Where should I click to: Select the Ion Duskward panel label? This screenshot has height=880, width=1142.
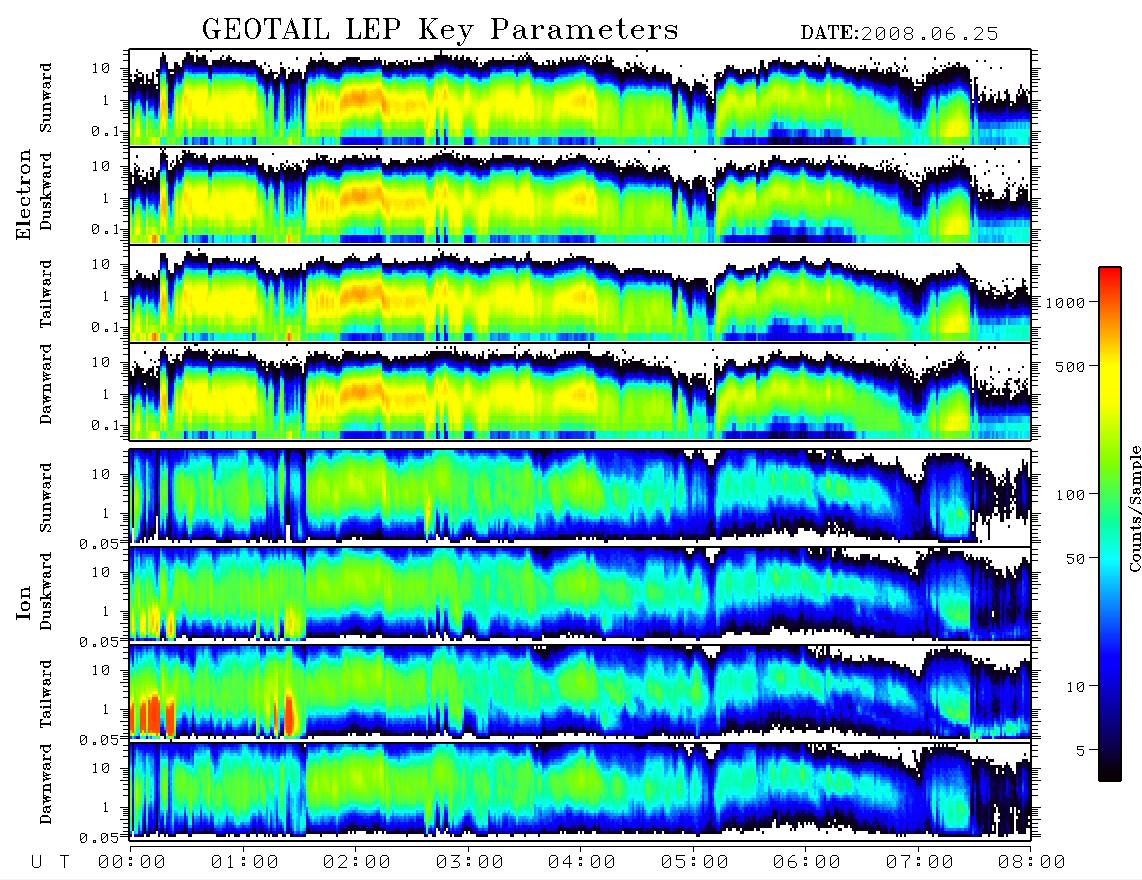46,591
